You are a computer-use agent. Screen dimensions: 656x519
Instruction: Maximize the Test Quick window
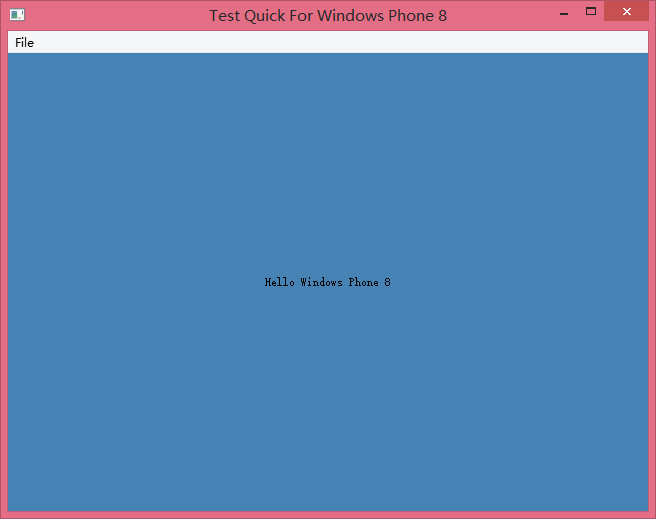pos(591,12)
